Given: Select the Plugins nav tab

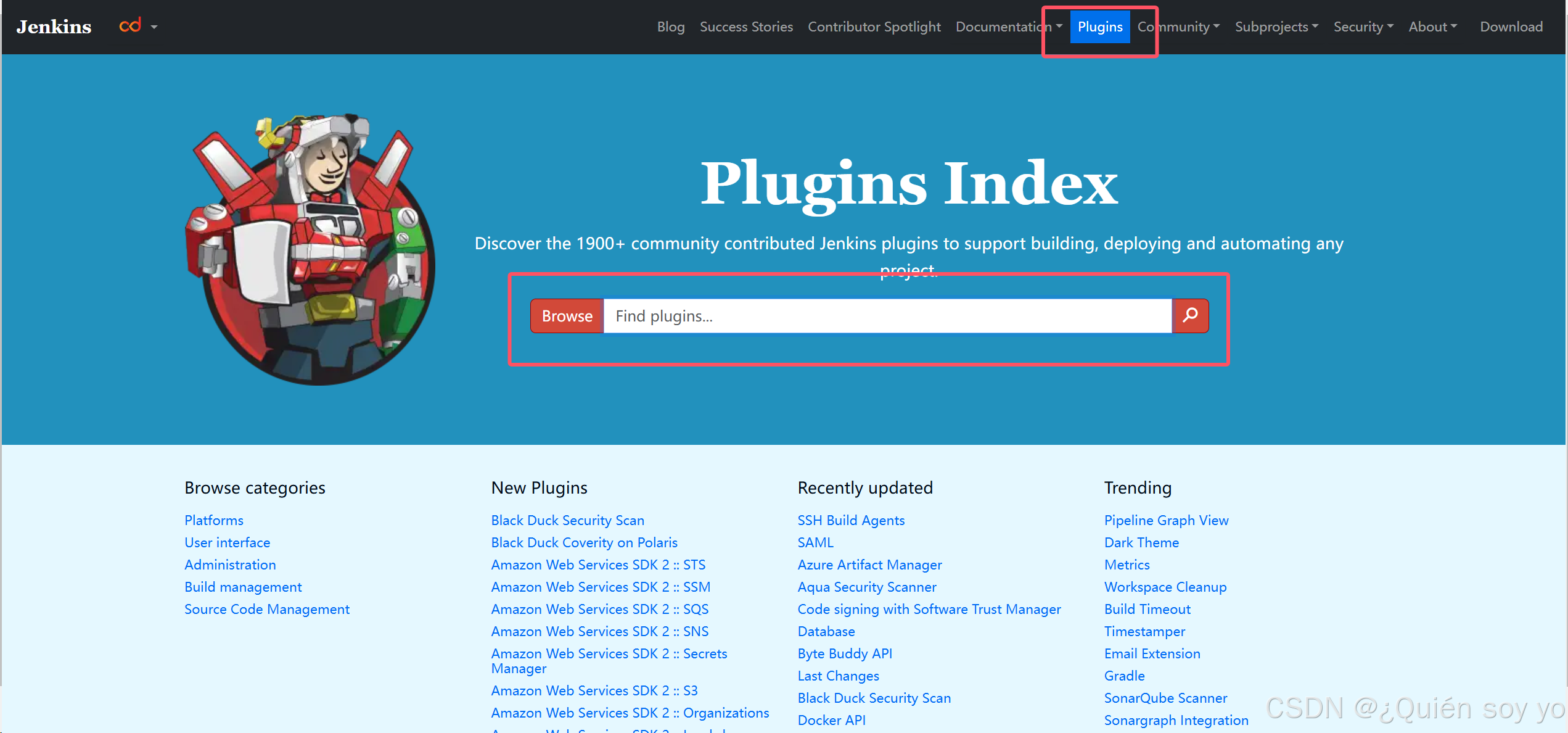Looking at the screenshot, I should (1100, 27).
